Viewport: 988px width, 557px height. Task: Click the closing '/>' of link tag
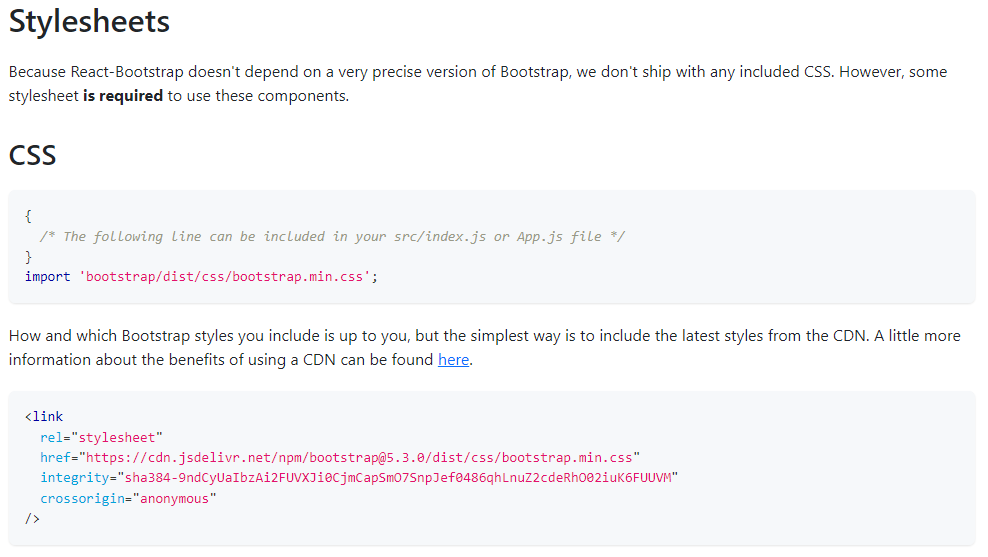(x=32, y=519)
